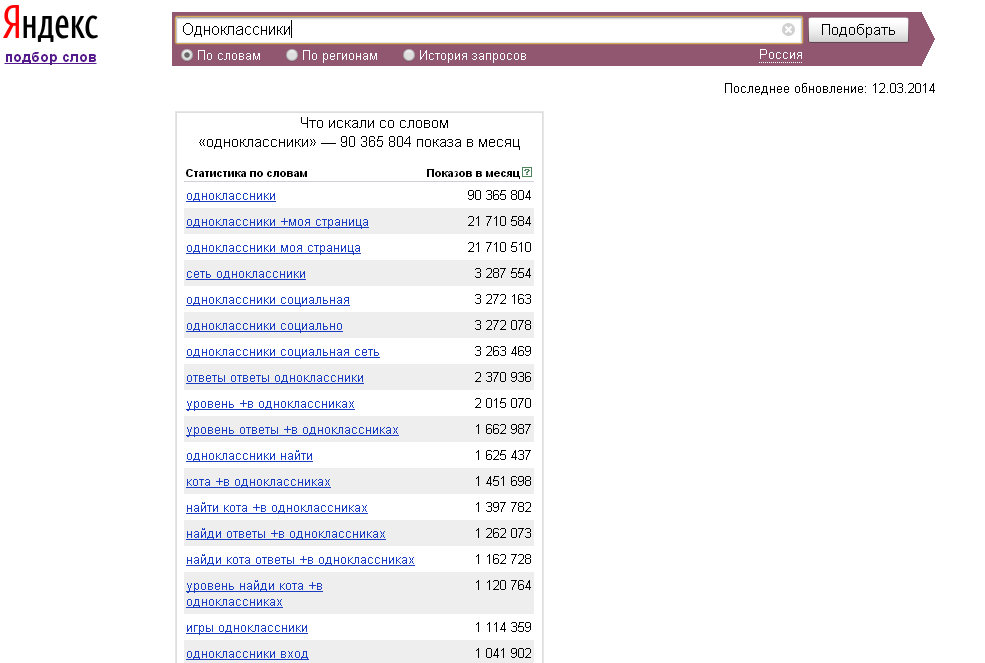The width and height of the screenshot is (985, 663).
Task: Open кота +в одноклассниках link
Action: click(258, 482)
